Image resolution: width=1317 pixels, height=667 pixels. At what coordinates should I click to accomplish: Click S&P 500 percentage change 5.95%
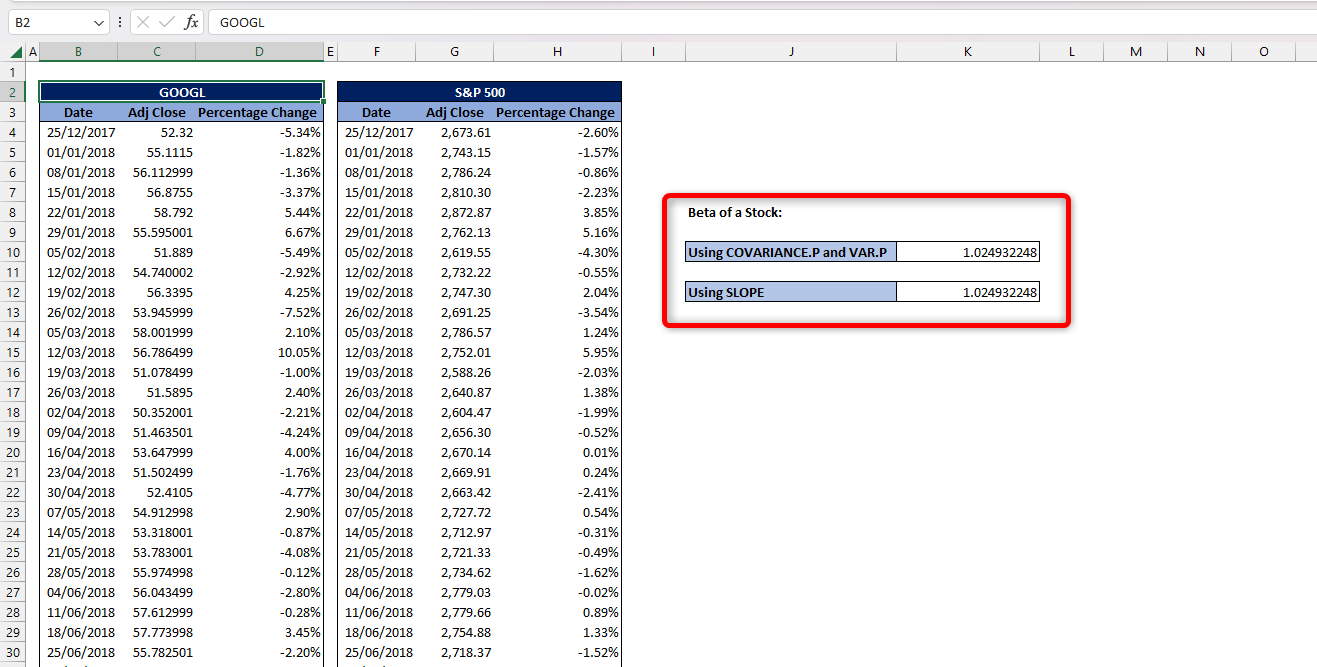coord(557,352)
